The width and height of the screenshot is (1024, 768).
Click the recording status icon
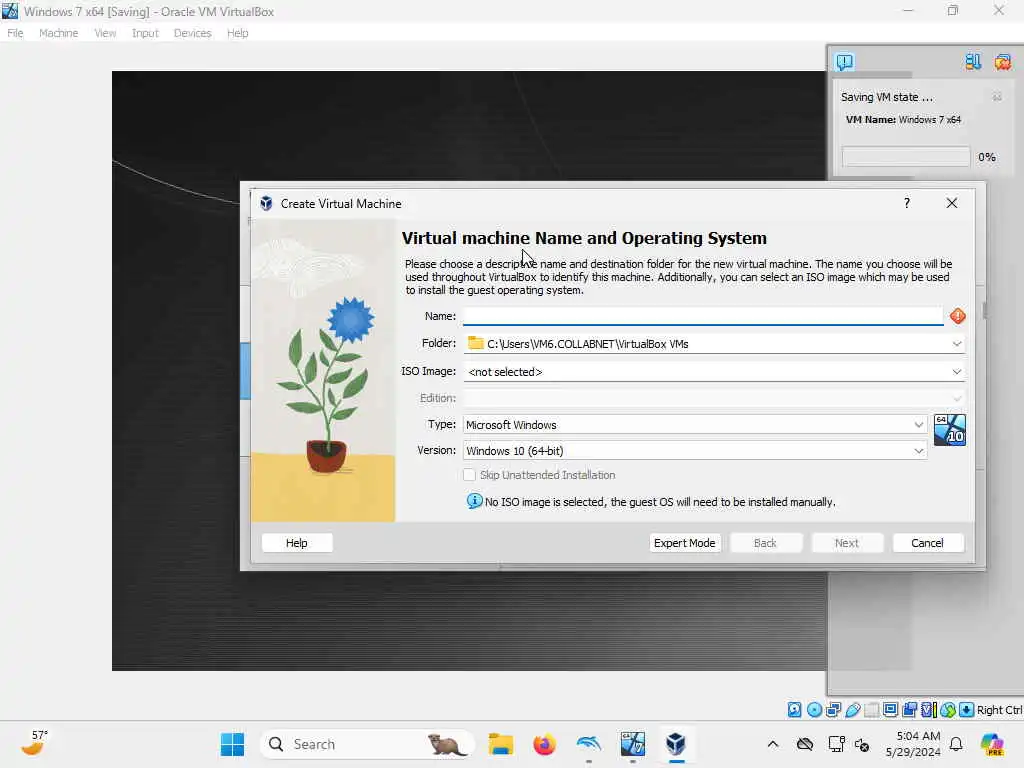pos(909,710)
